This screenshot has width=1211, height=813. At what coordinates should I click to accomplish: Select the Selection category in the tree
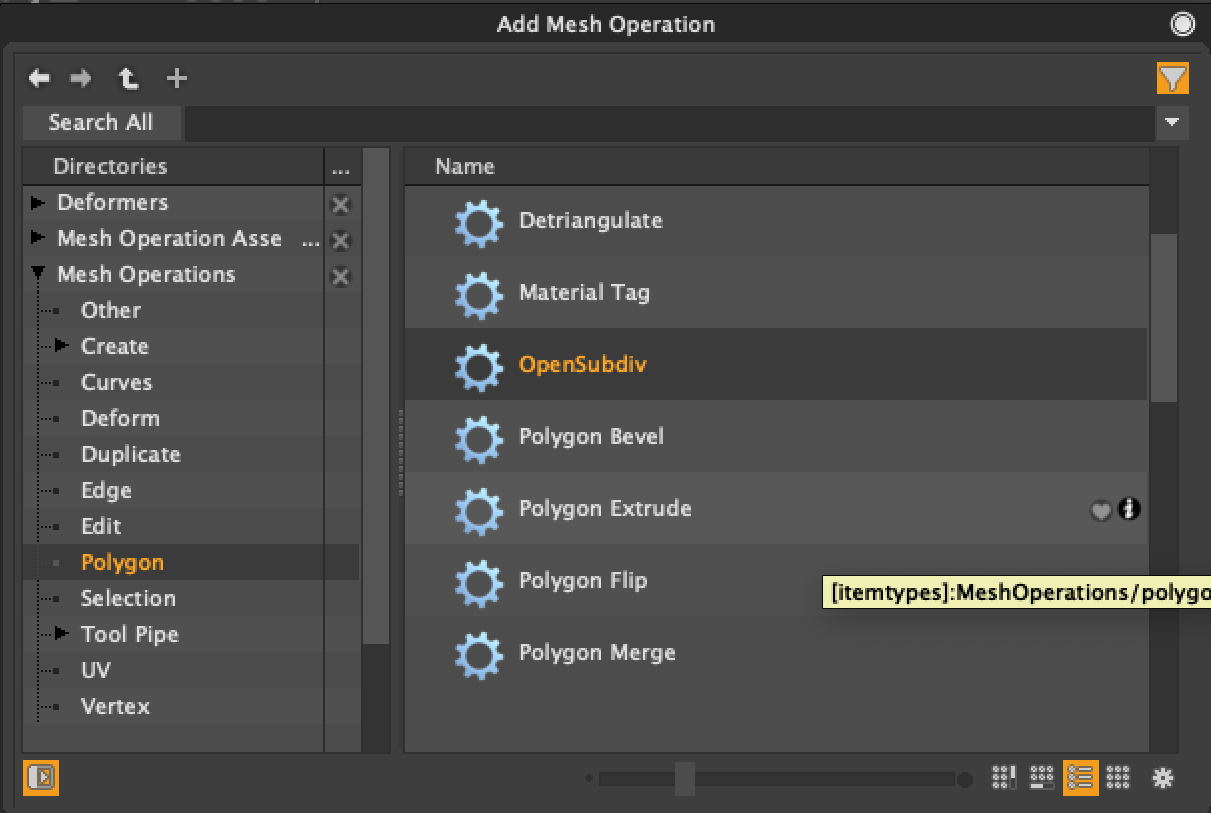(128, 598)
